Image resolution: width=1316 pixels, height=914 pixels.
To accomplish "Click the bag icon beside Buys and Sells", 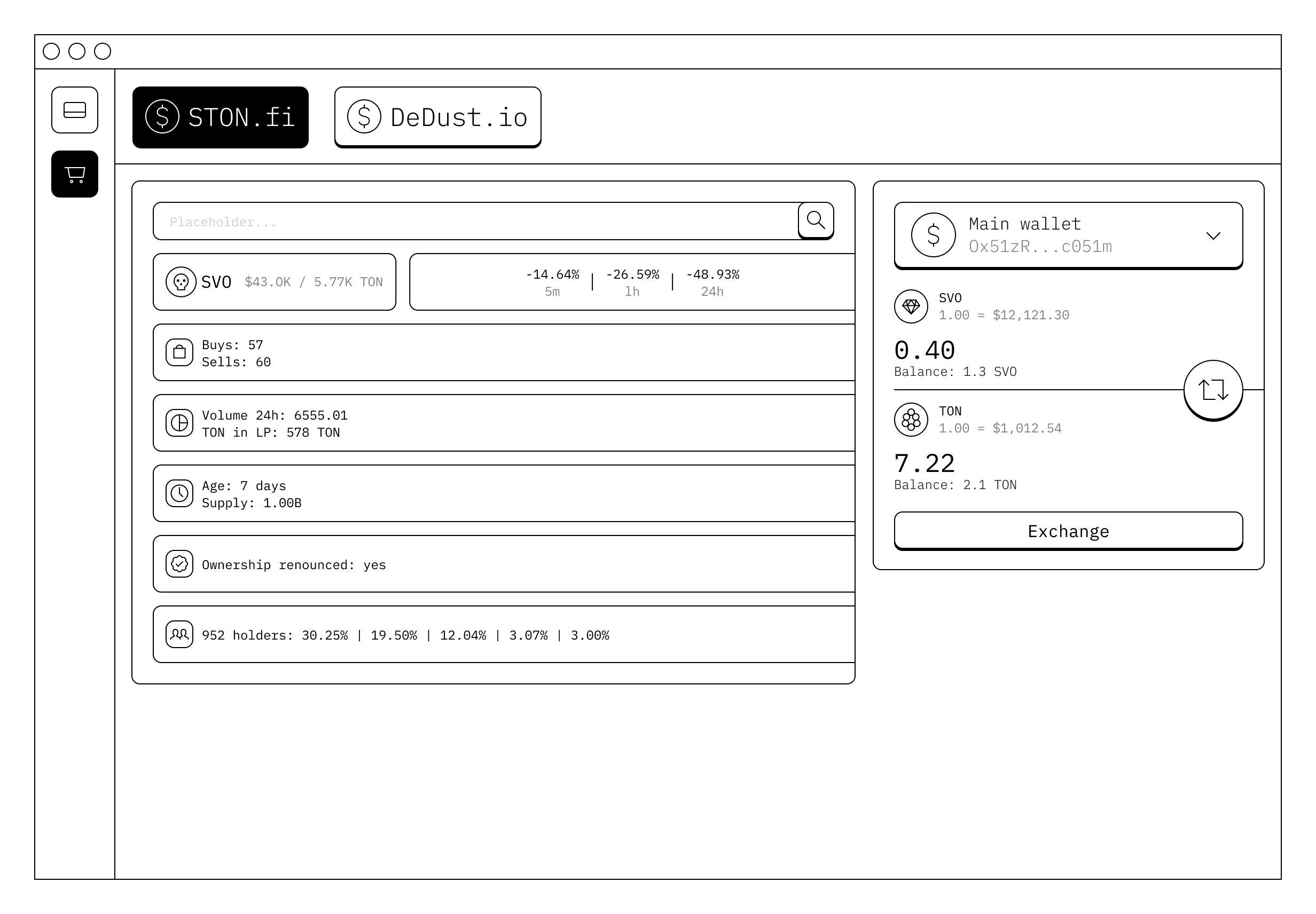I will pos(179,353).
